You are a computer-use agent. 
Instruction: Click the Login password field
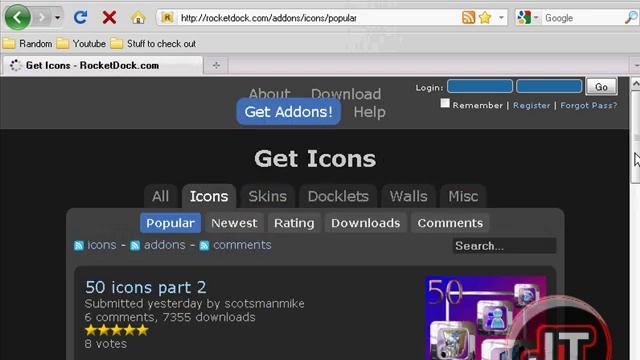[x=549, y=86]
